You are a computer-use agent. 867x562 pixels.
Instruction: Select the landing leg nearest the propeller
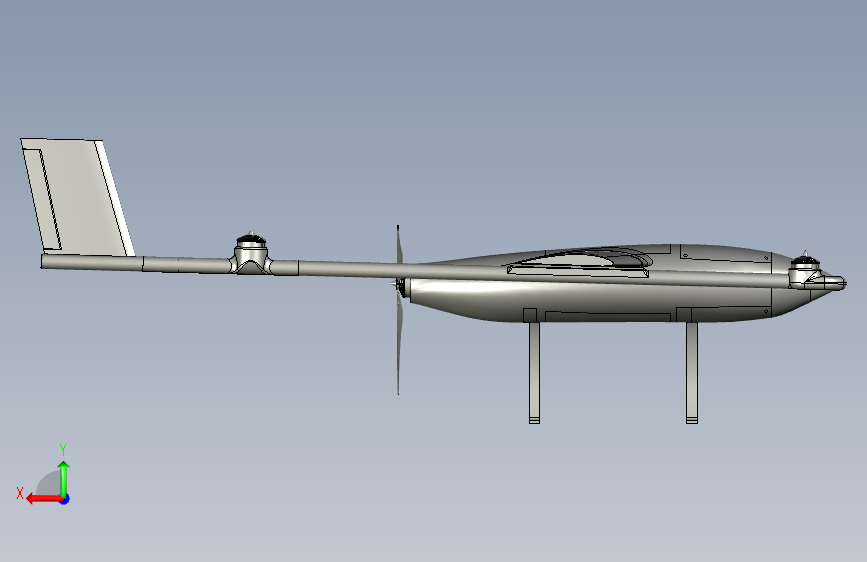coord(534,372)
